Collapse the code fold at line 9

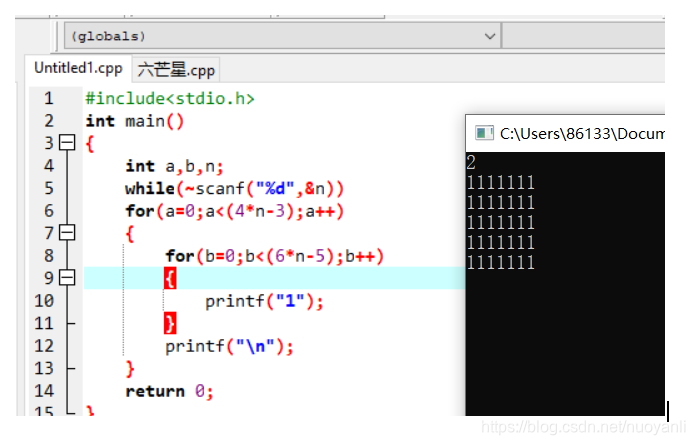point(67,278)
